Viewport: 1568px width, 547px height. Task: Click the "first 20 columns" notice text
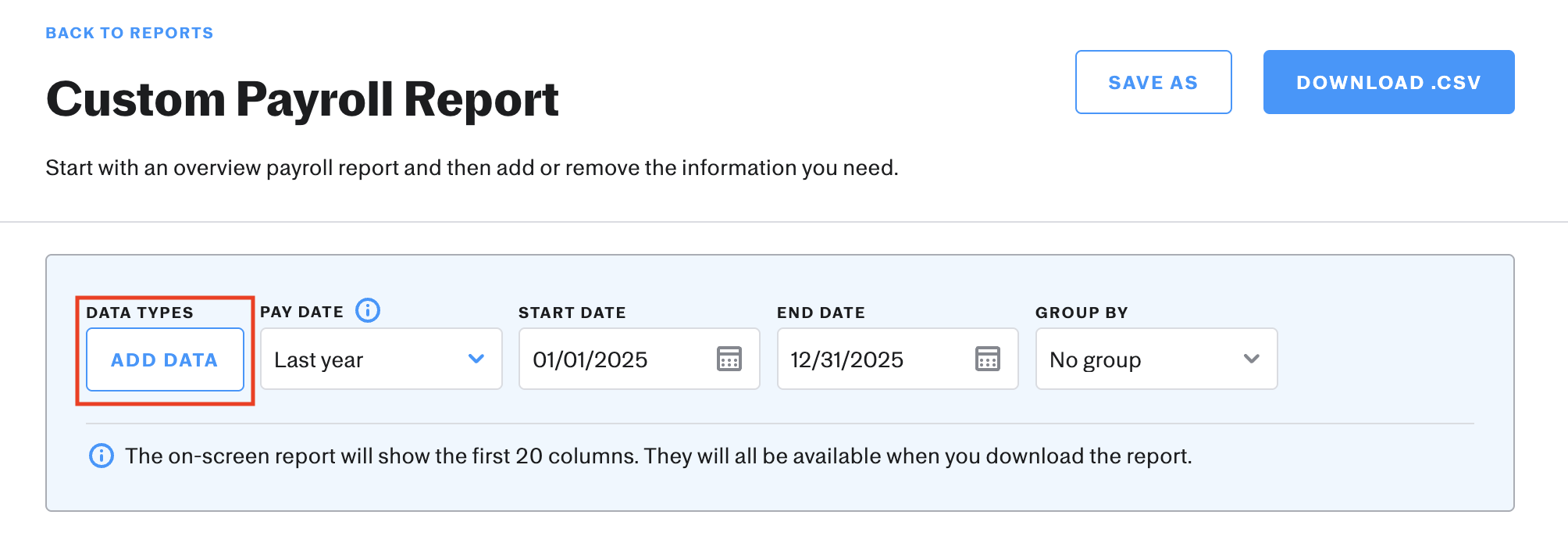click(658, 456)
